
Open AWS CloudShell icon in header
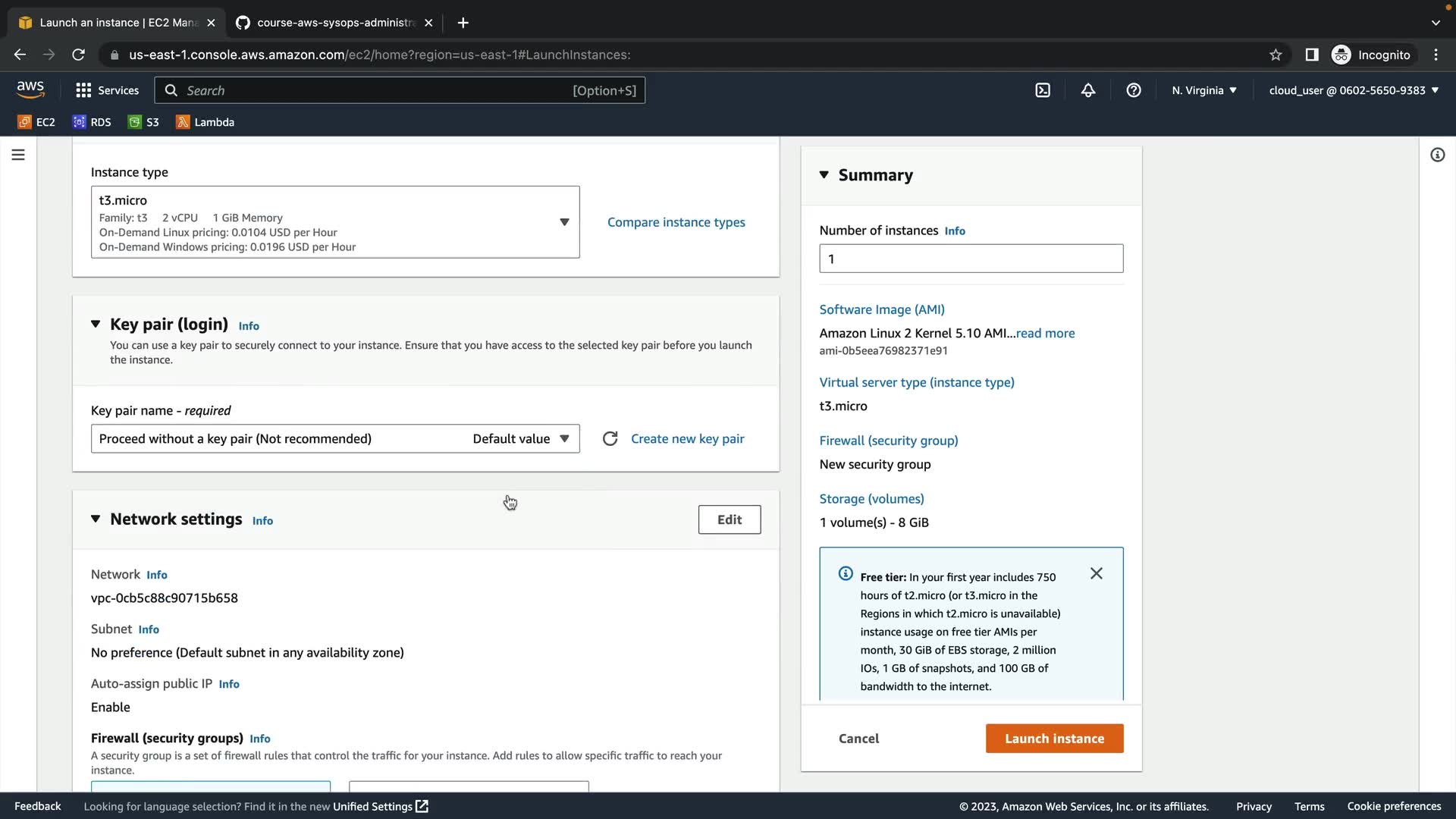tap(1043, 90)
